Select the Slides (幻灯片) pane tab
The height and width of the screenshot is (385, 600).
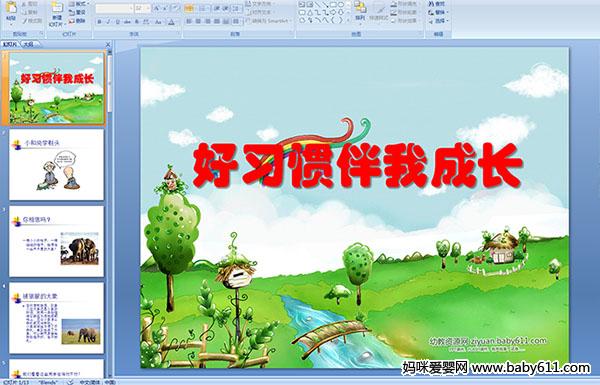click(x=10, y=44)
